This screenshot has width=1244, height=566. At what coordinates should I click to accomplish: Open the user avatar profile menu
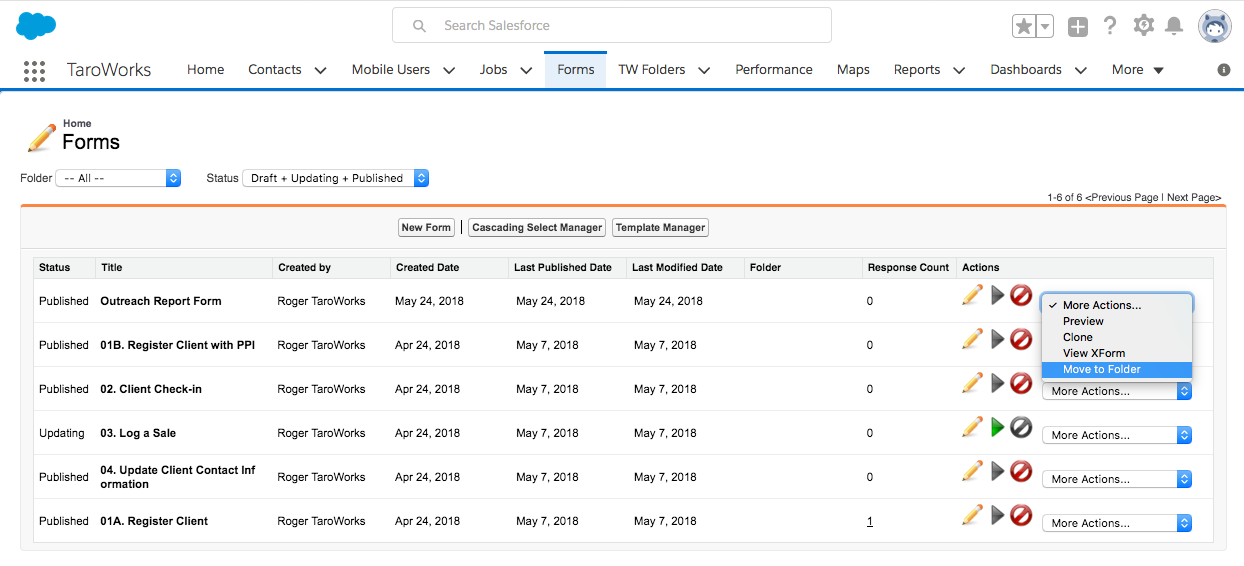[x=1215, y=27]
